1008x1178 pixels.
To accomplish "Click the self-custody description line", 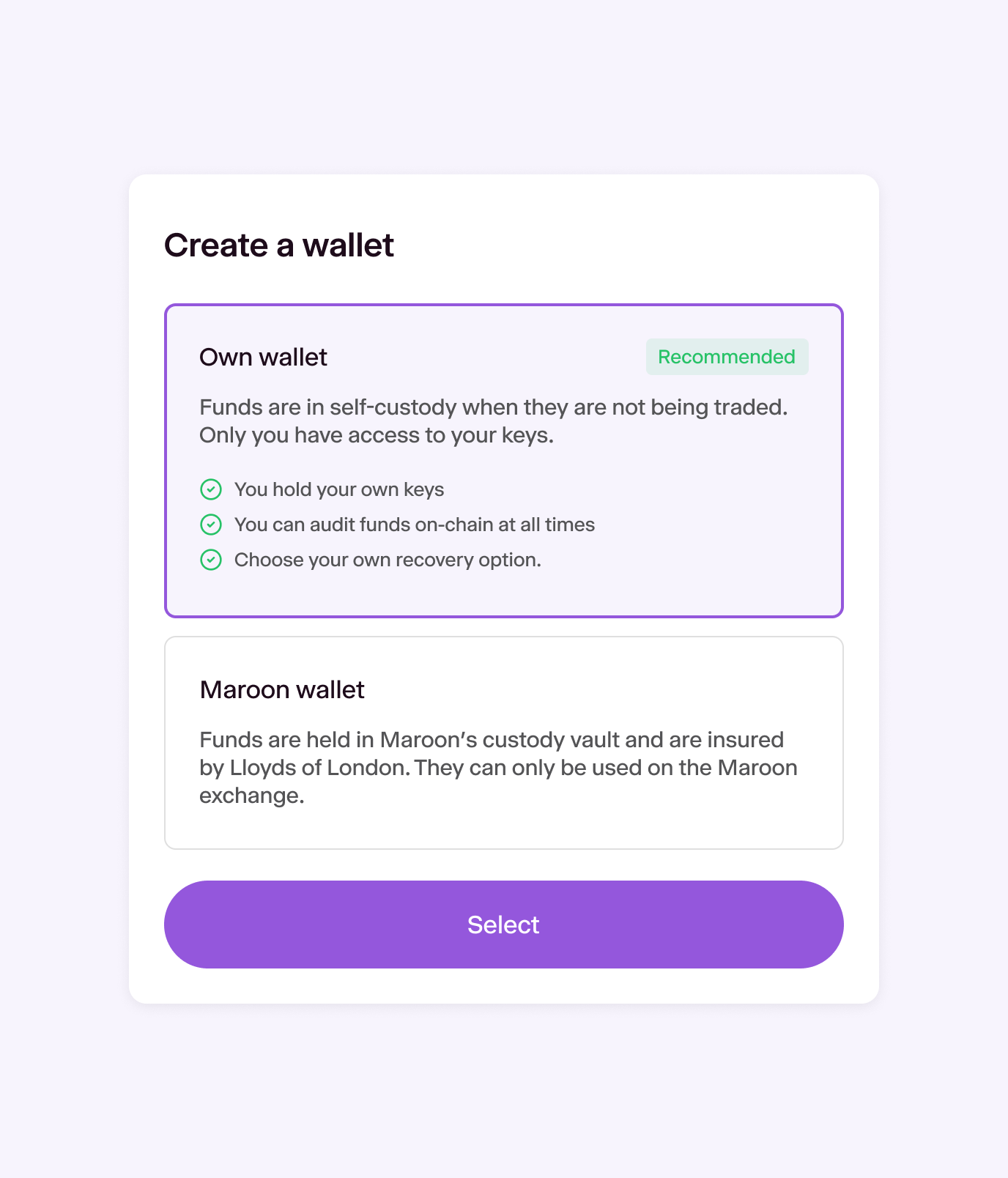I will pyautogui.click(x=494, y=407).
